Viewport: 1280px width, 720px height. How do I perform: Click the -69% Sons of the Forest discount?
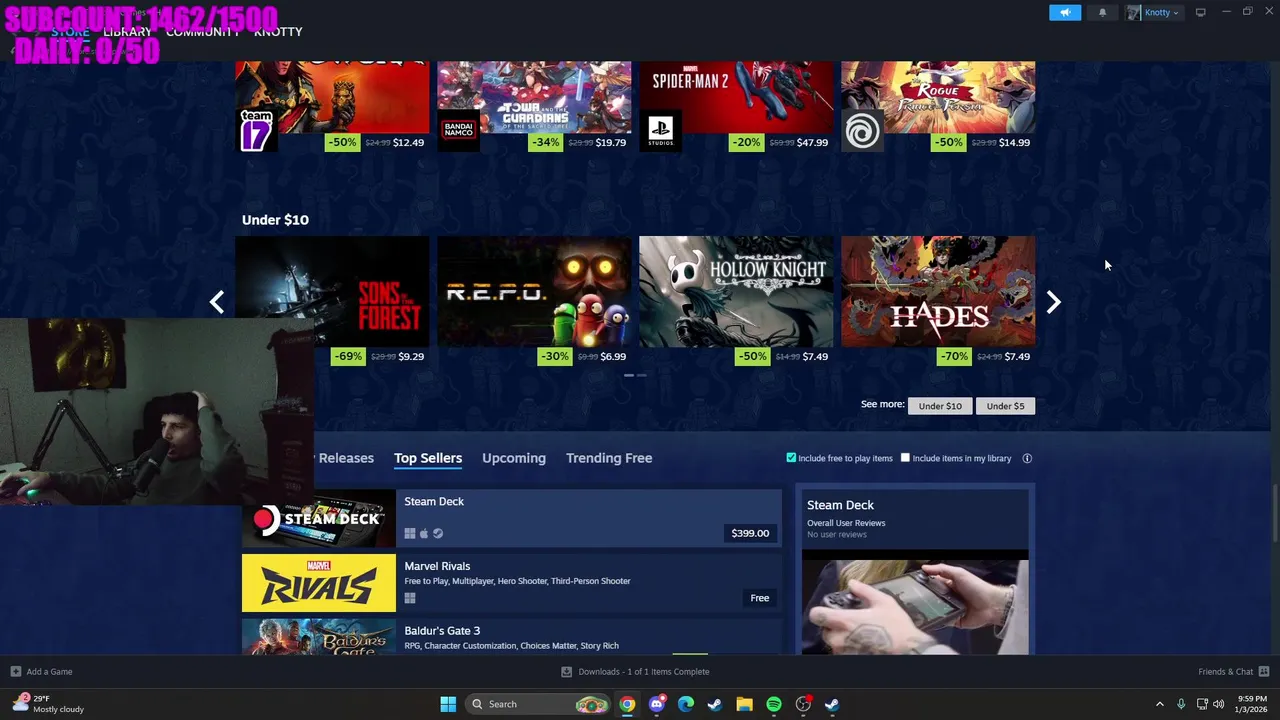tap(347, 356)
